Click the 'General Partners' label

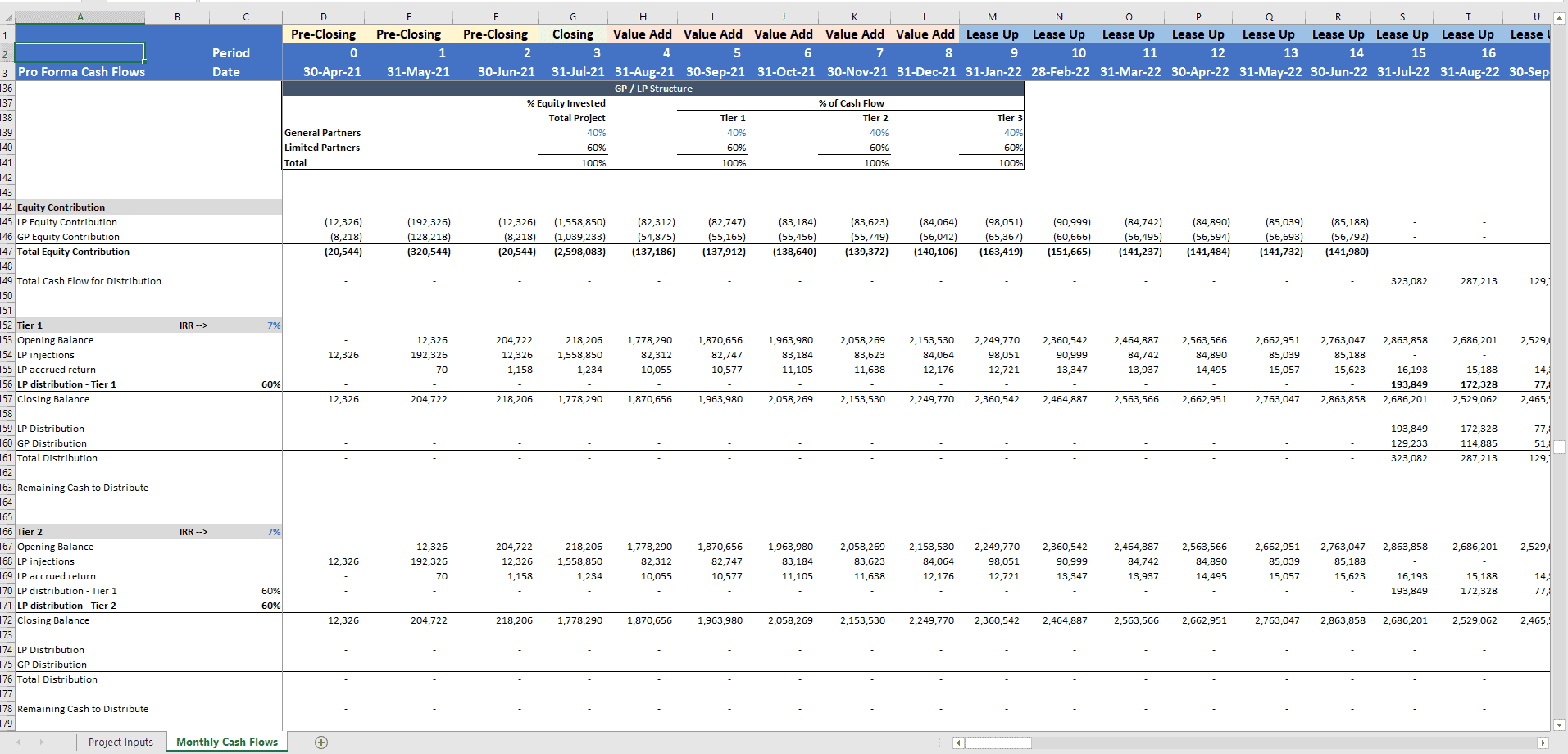pos(322,133)
